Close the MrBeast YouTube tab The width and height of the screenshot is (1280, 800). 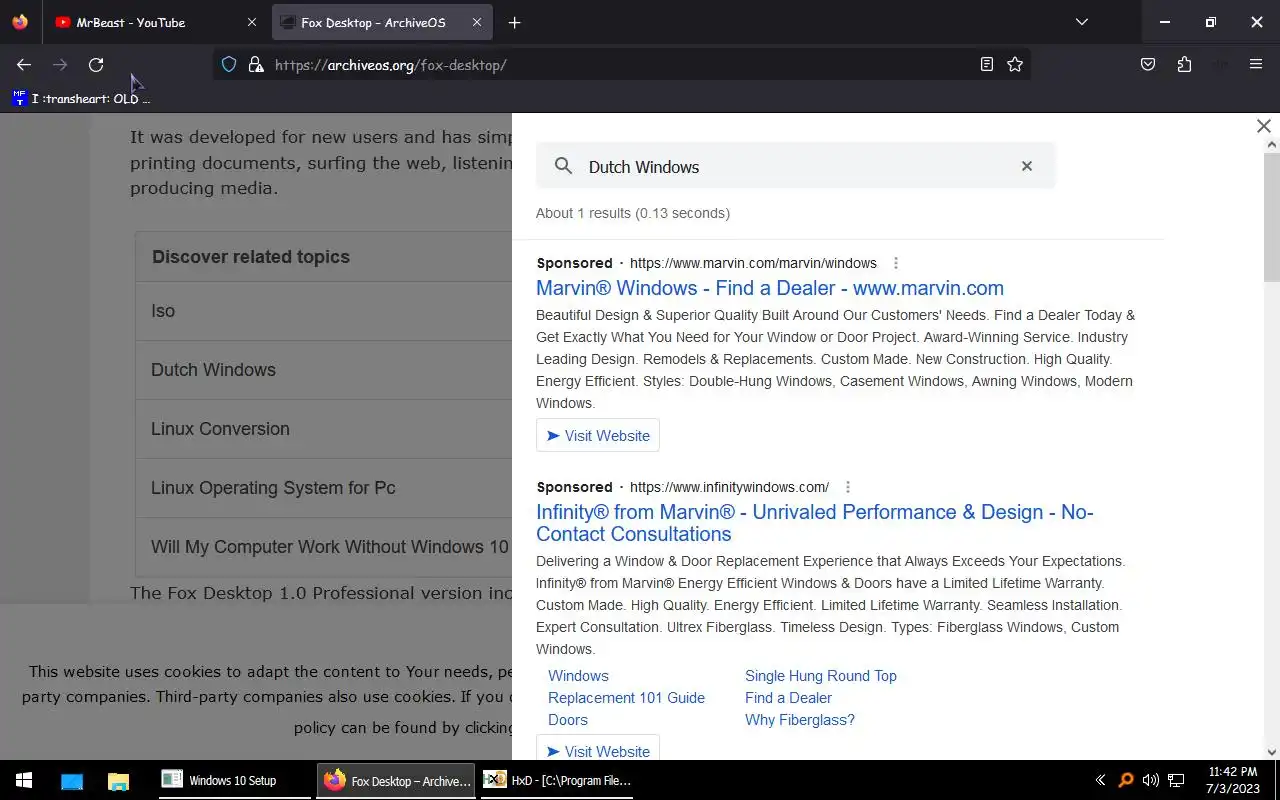point(251,22)
